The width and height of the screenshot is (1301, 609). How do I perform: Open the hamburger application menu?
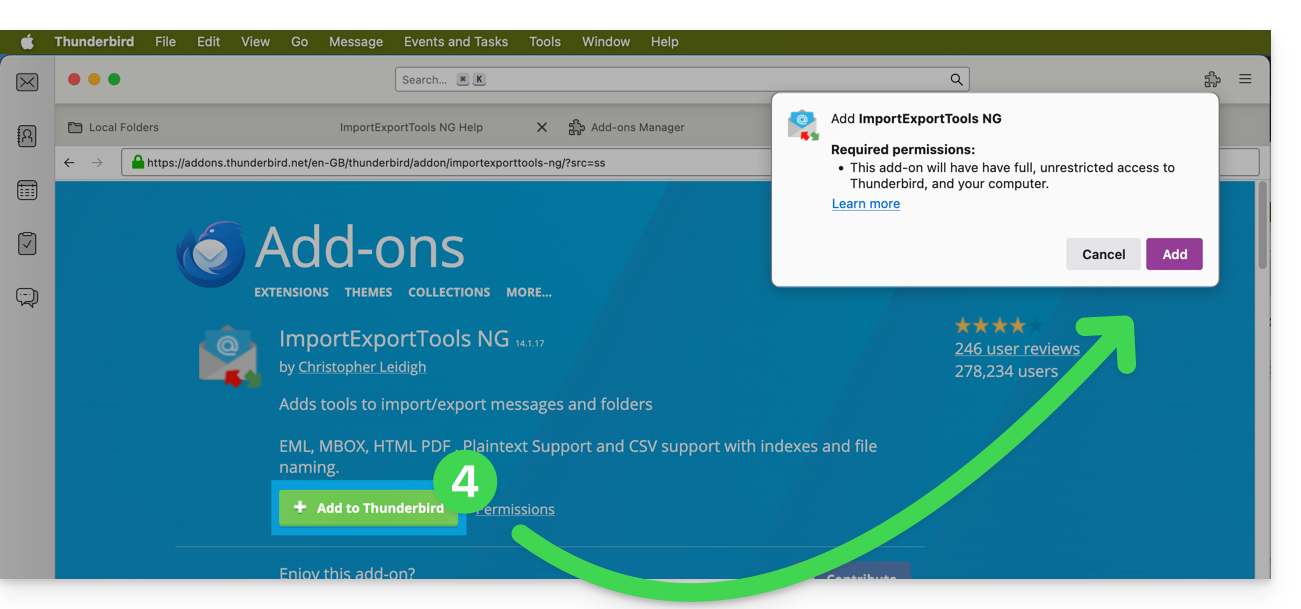click(1245, 79)
